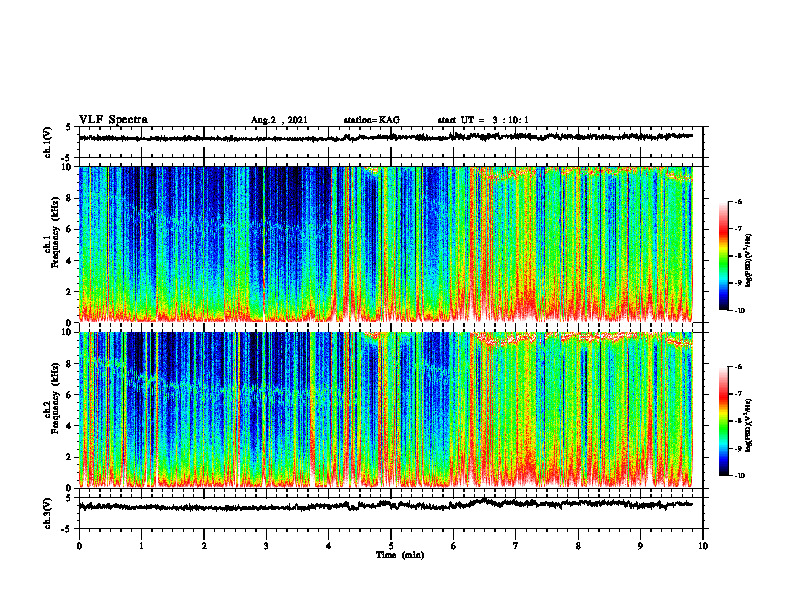This screenshot has height=612, width=792.
Task: Click the "-5" tick label on ch.3(V) axis
Action: (67, 529)
